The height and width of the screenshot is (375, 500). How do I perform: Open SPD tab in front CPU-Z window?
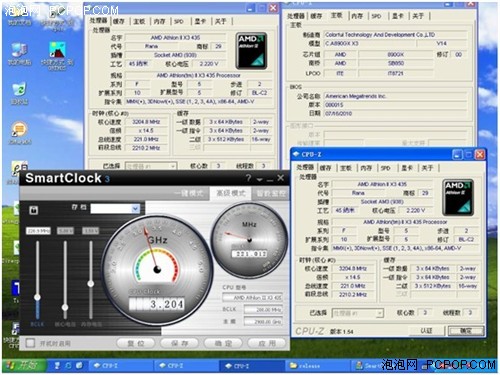click(386, 168)
